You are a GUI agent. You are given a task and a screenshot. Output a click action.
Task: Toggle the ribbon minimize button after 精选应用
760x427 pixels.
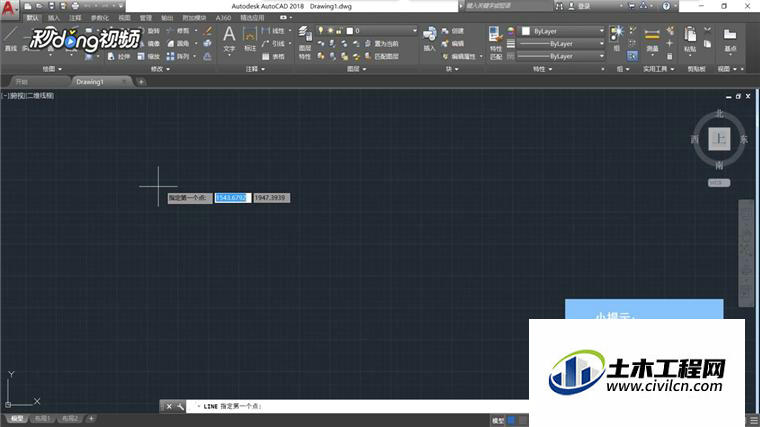tap(284, 18)
